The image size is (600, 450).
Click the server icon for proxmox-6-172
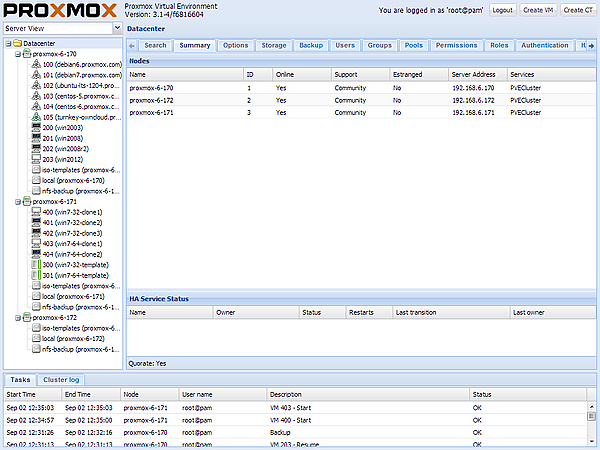point(27,318)
